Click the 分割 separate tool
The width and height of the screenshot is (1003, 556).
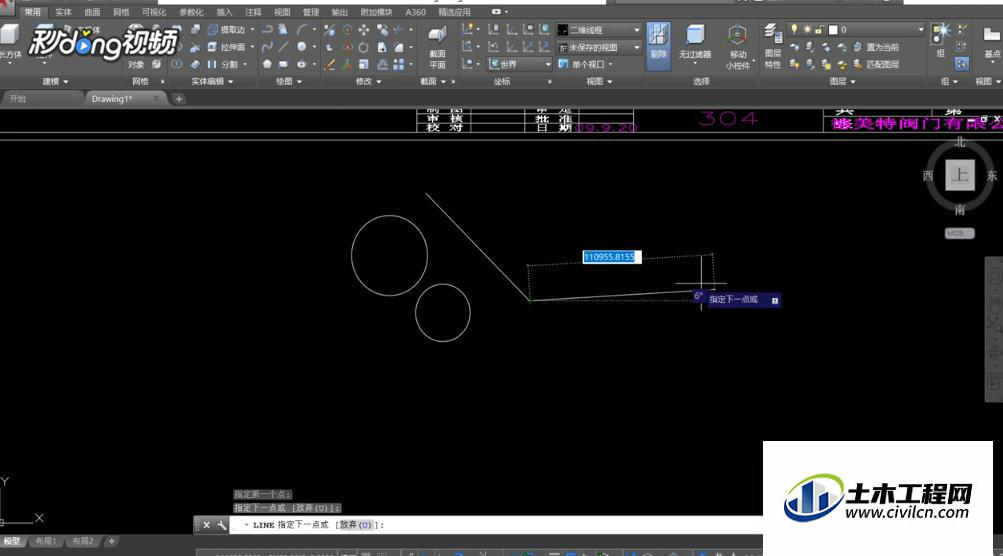pos(223,64)
